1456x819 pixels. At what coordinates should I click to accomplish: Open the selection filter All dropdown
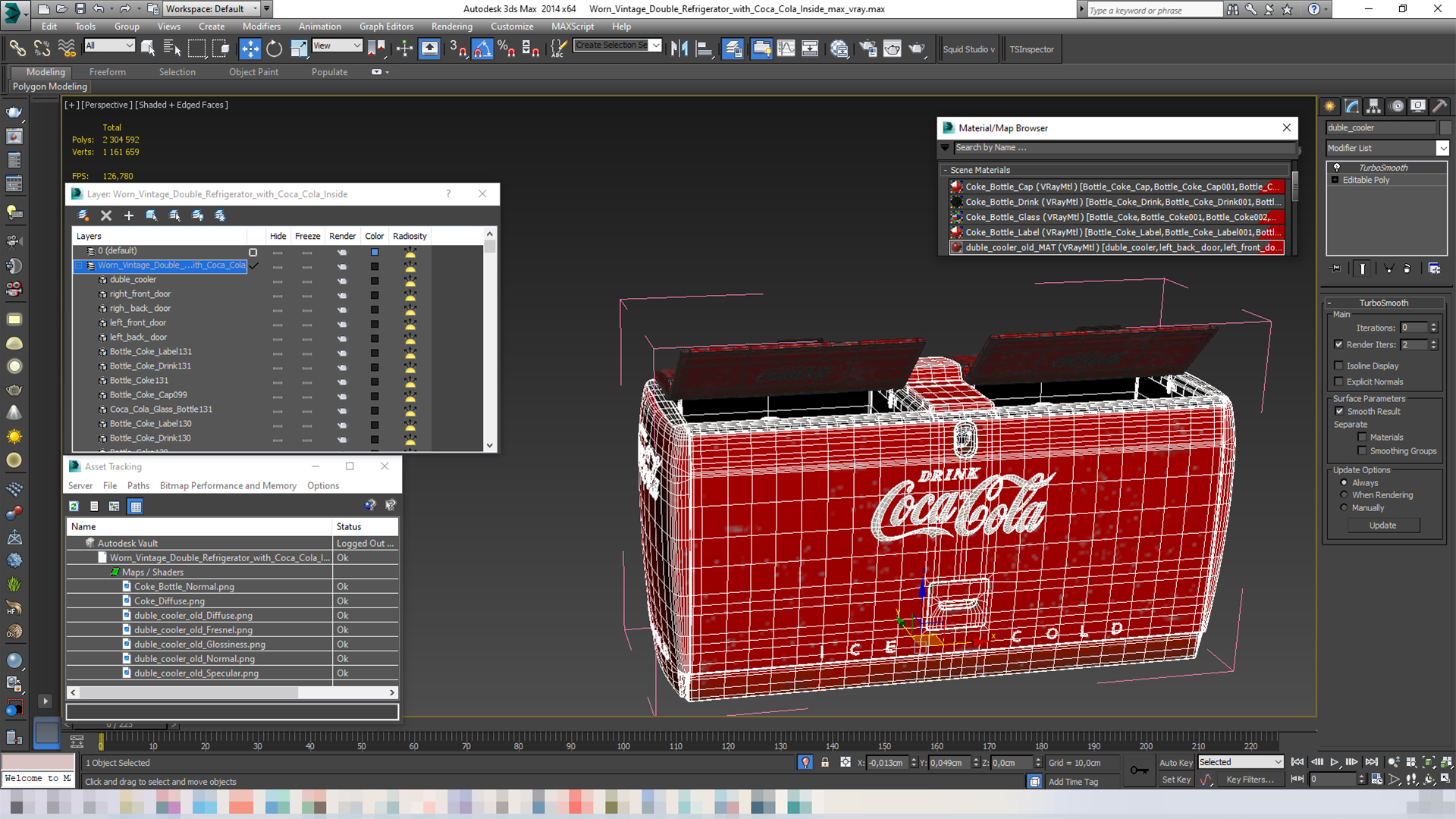pyautogui.click(x=109, y=45)
